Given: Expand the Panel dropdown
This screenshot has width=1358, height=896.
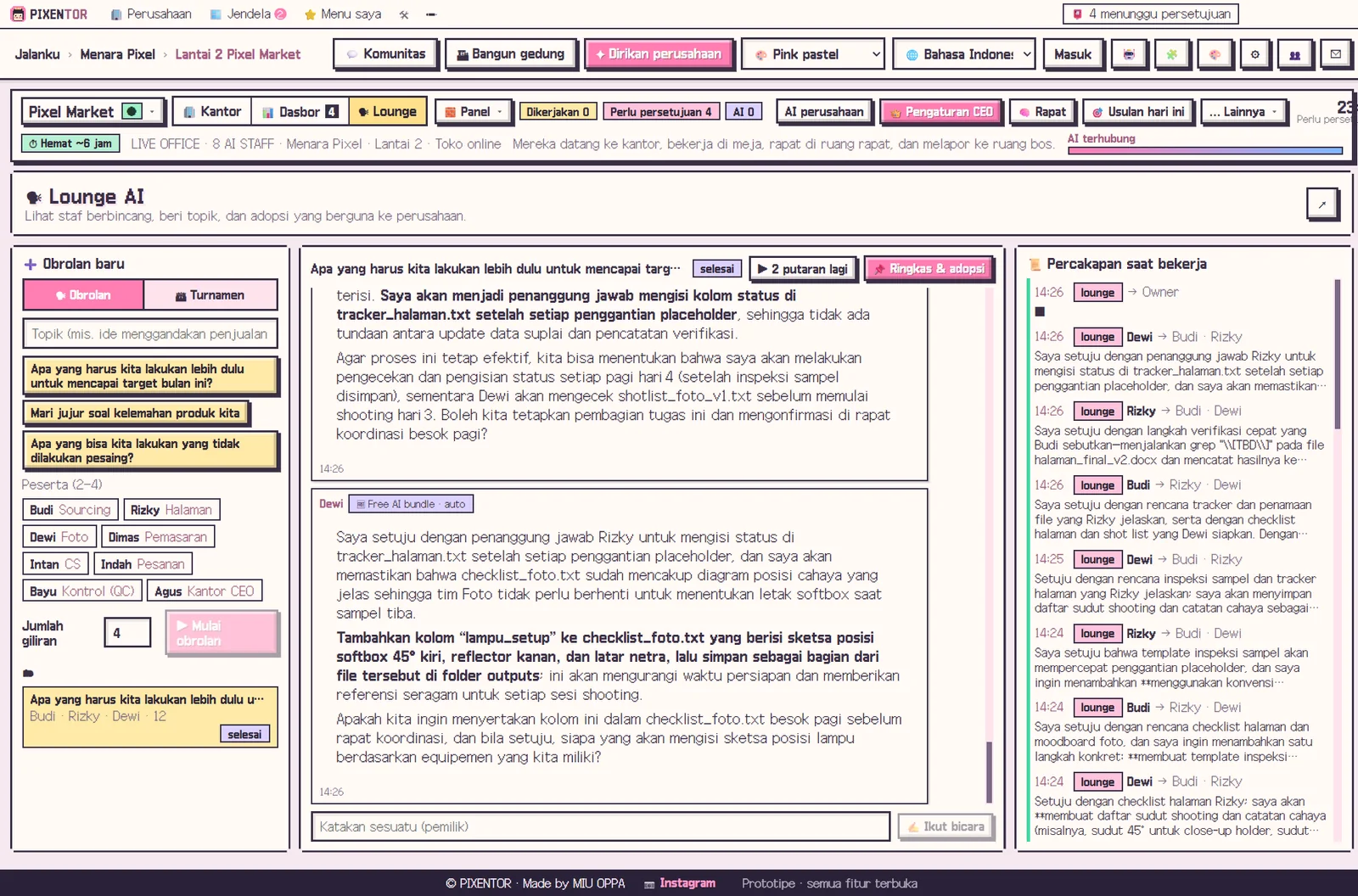Looking at the screenshot, I should (x=474, y=112).
